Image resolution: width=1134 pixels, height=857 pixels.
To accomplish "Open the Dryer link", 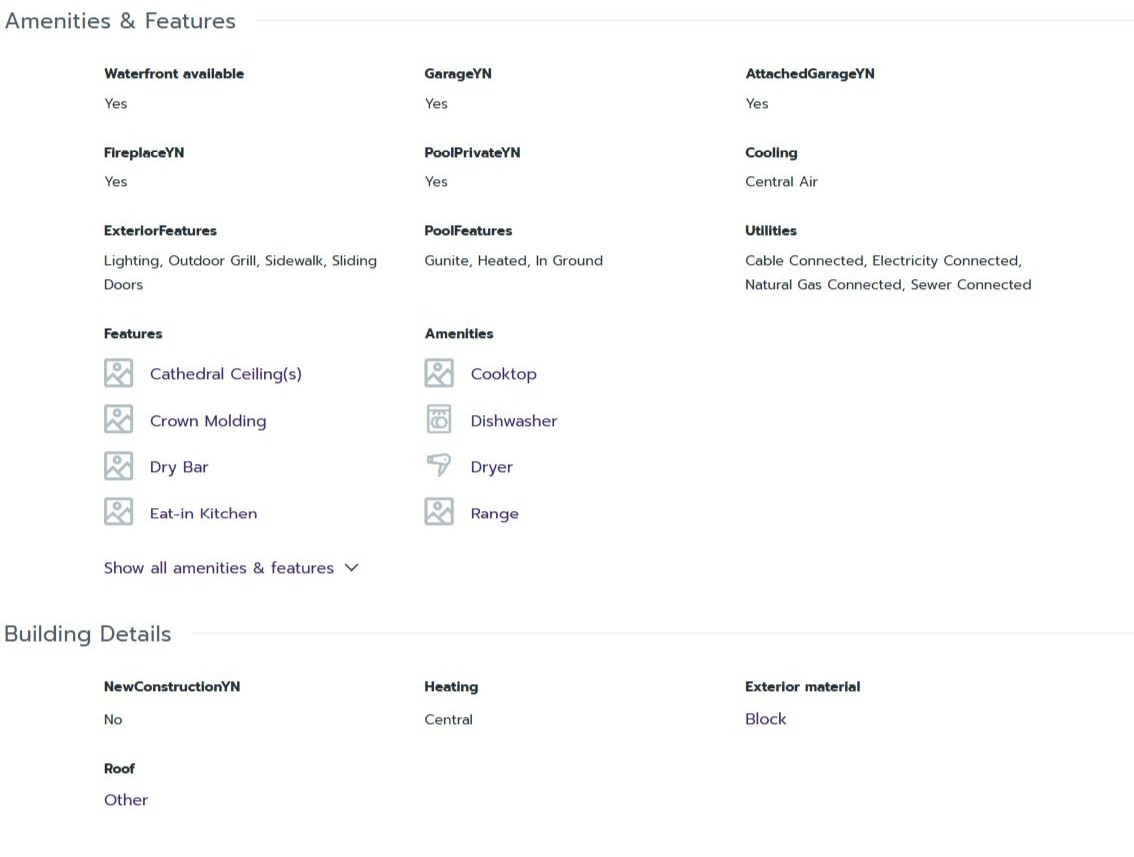I will pos(492,467).
